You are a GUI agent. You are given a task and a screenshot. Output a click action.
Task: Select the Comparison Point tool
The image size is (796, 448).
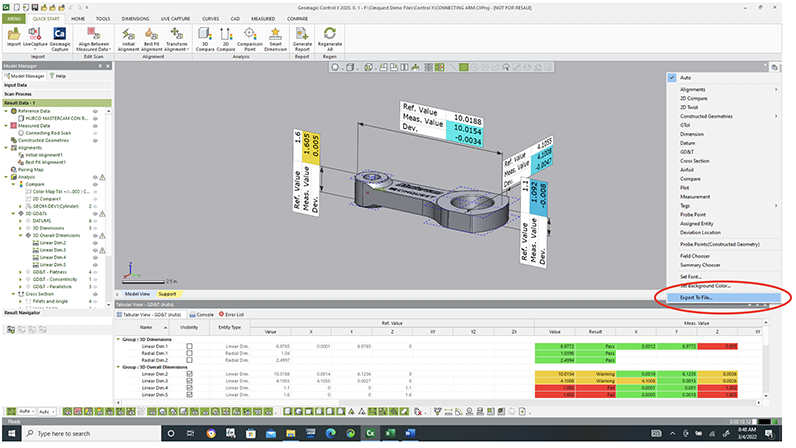click(250, 39)
